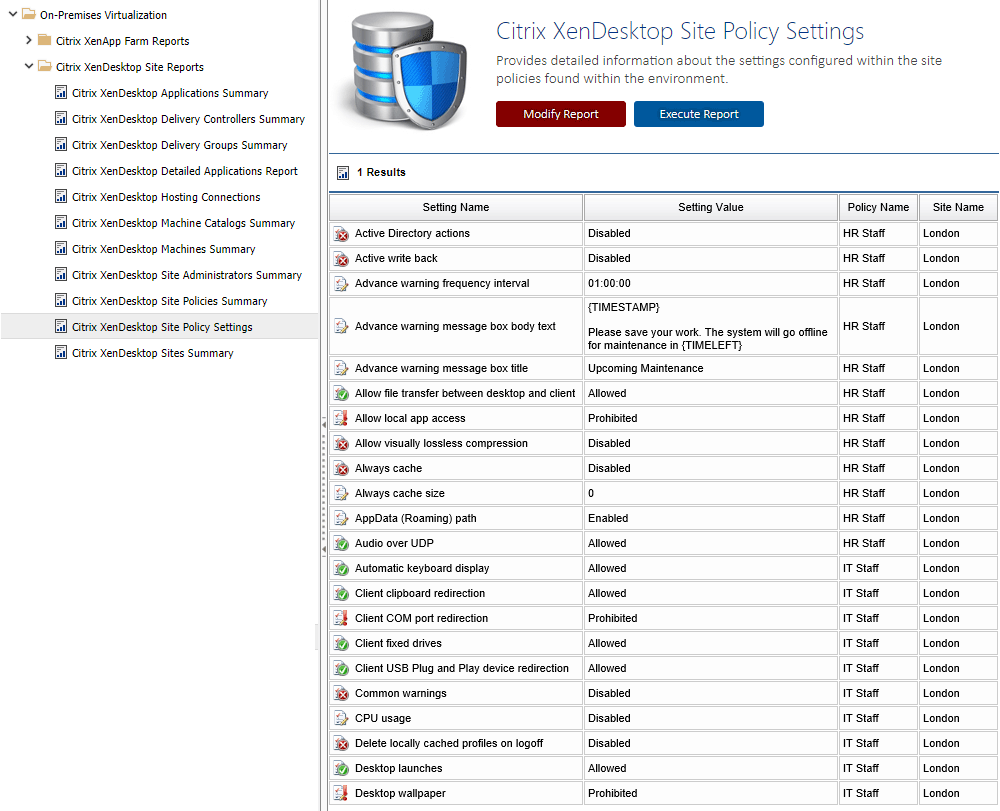This screenshot has height=811, width=1000.
Task: Click HR Staff in the Always cache row
Action: tap(864, 468)
